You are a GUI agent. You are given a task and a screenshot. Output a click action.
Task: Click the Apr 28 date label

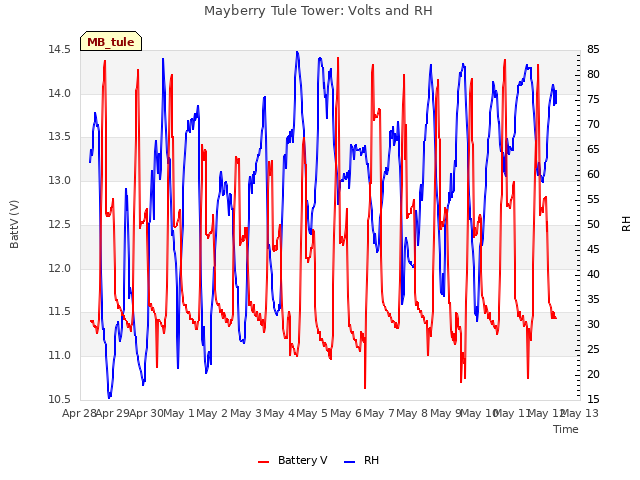79,414
